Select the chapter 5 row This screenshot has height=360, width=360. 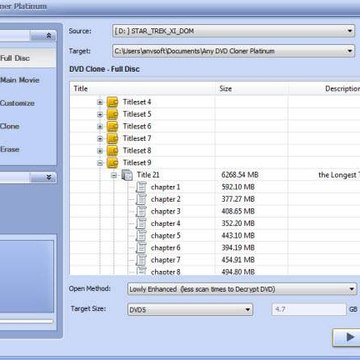coord(215,236)
